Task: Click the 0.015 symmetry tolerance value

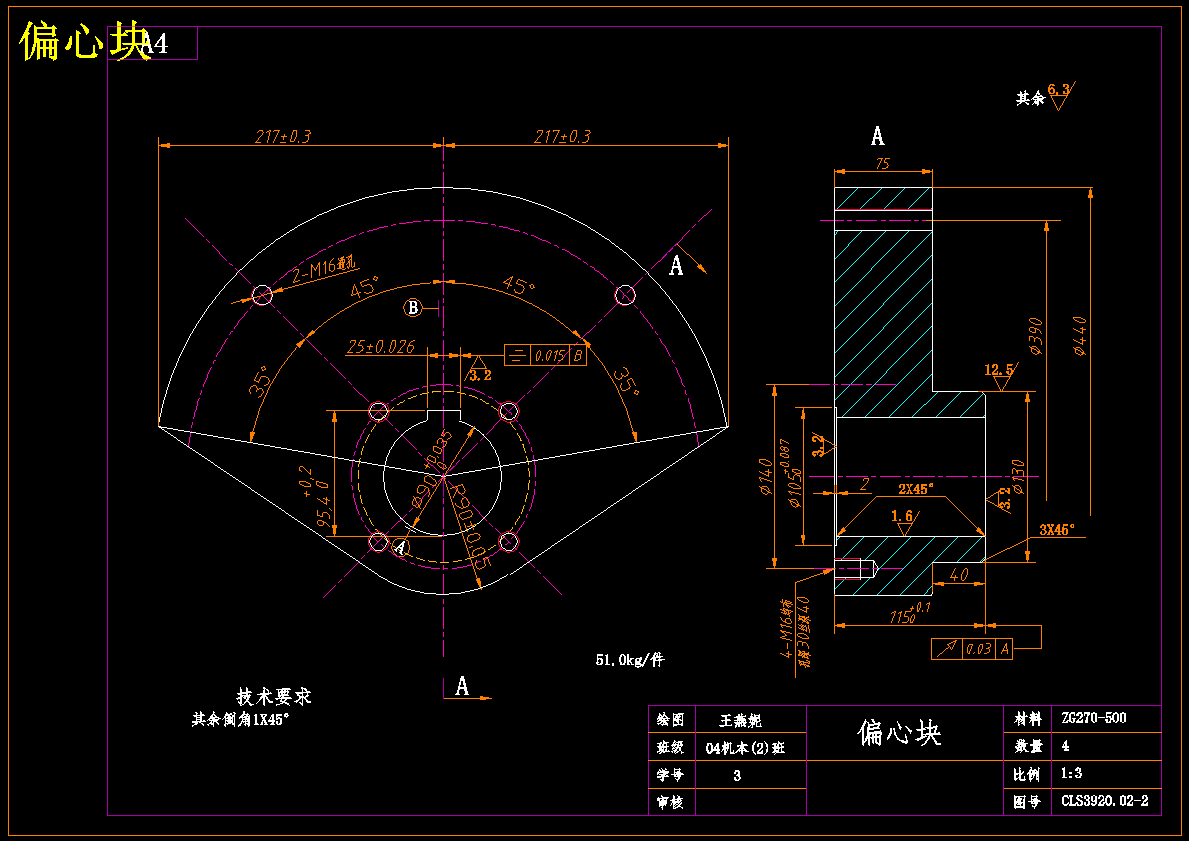Action: [x=549, y=355]
